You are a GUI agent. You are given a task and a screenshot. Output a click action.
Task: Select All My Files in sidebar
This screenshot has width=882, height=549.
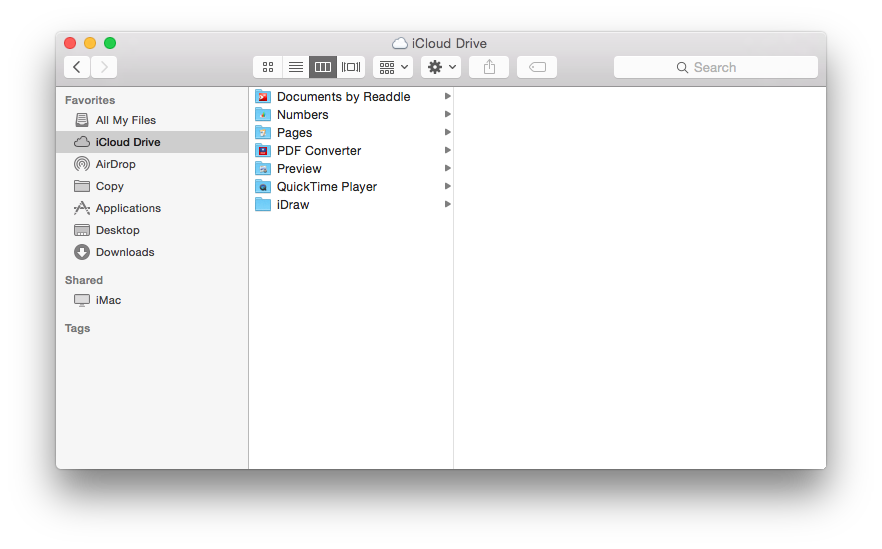pyautogui.click(x=152, y=120)
